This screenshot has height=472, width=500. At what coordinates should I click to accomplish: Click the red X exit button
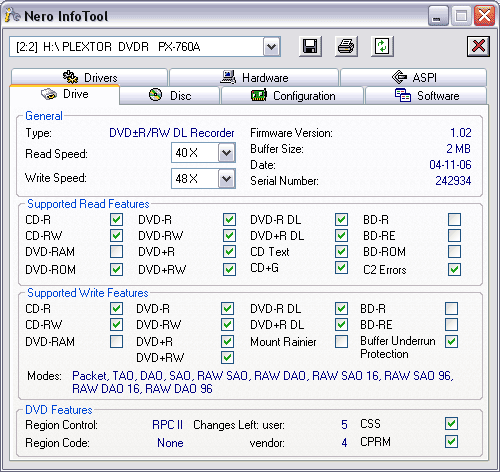click(x=478, y=46)
